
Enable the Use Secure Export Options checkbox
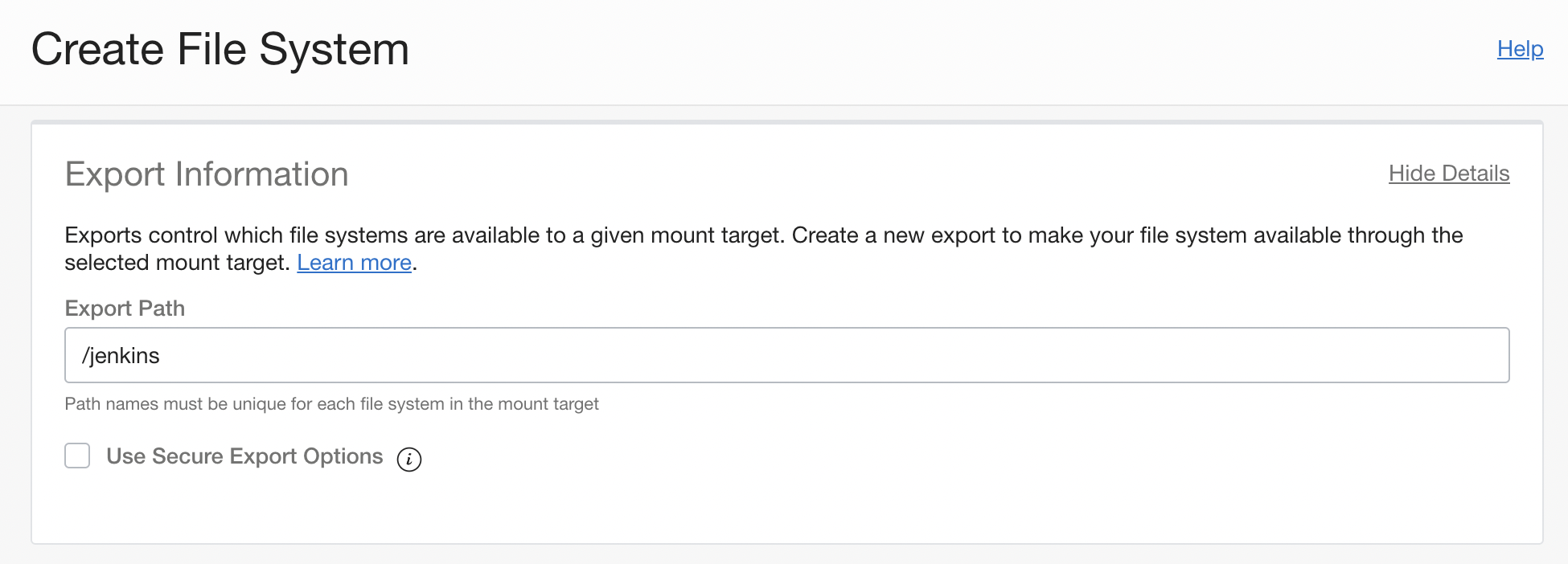77,456
